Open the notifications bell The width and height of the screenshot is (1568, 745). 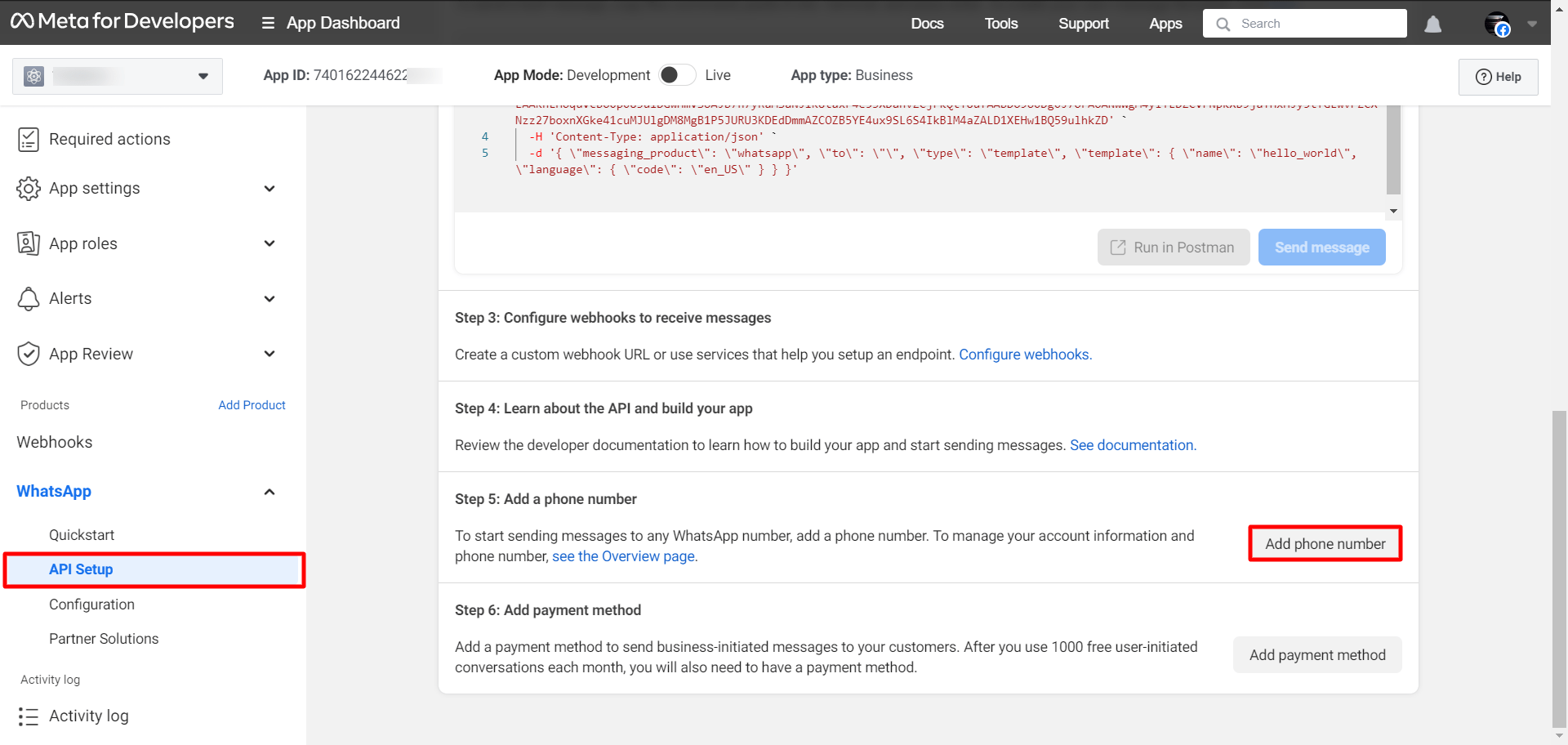1432,24
